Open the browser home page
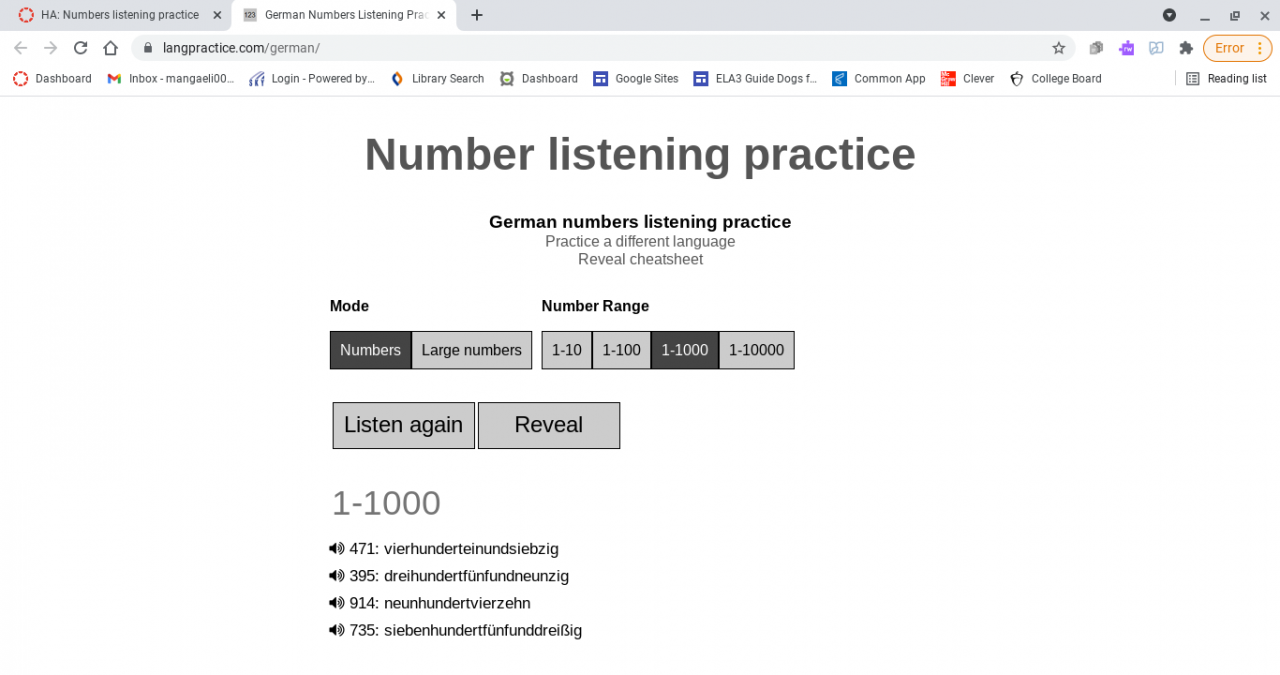Image resolution: width=1280 pixels, height=675 pixels. coord(110,48)
